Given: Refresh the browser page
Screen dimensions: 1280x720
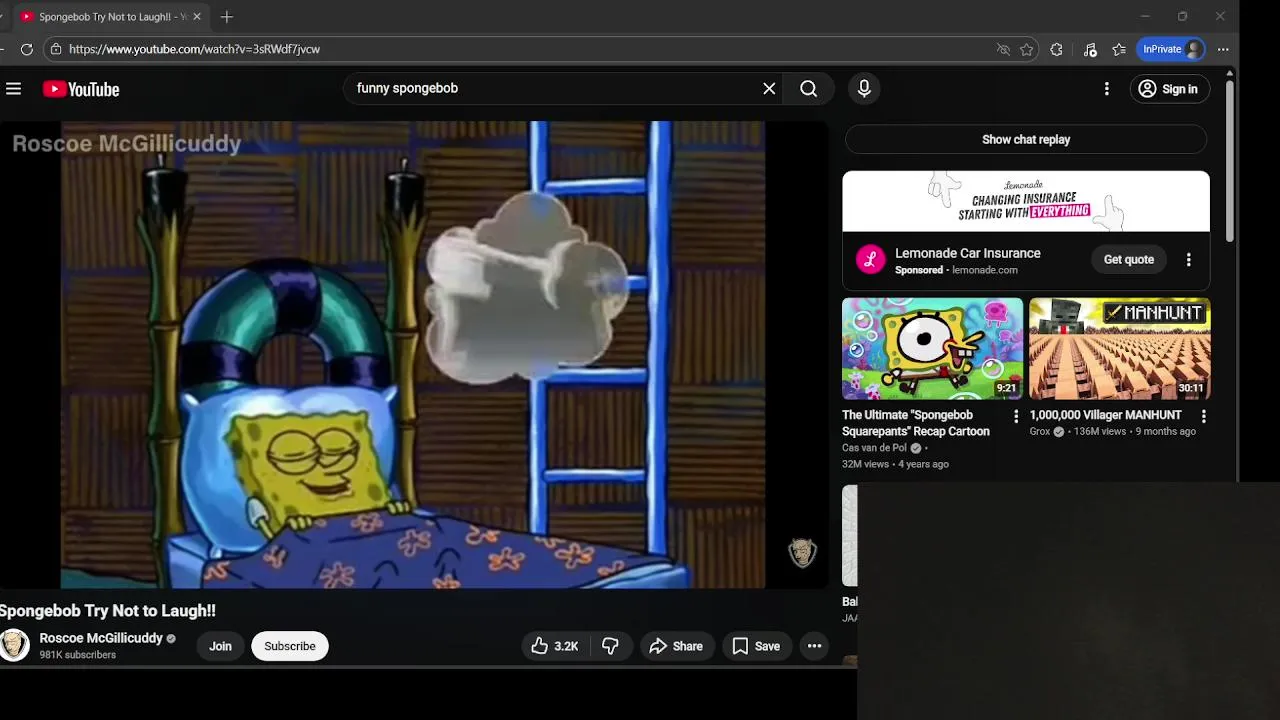Looking at the screenshot, I should pyautogui.click(x=27, y=49).
